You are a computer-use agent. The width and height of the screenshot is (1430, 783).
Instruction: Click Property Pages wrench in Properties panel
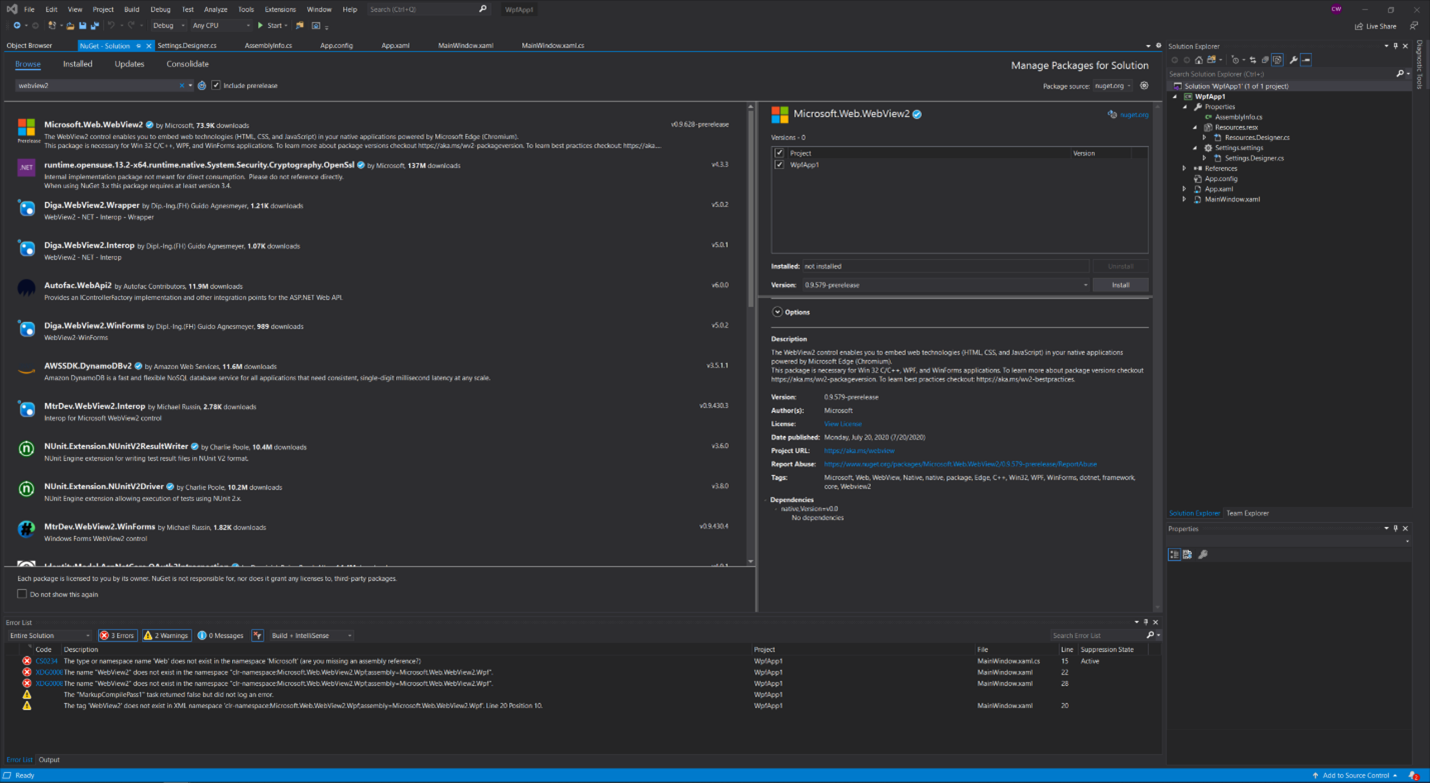[x=1203, y=554]
